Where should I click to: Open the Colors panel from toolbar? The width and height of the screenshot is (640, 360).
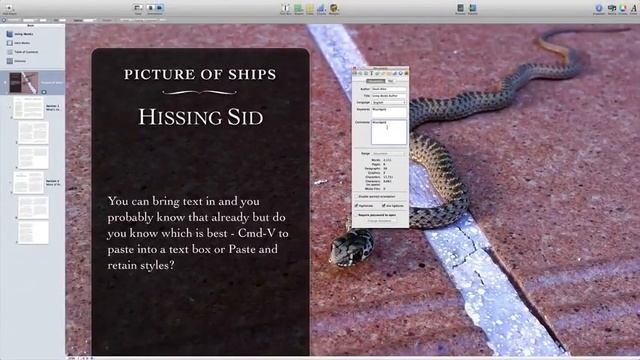point(622,8)
